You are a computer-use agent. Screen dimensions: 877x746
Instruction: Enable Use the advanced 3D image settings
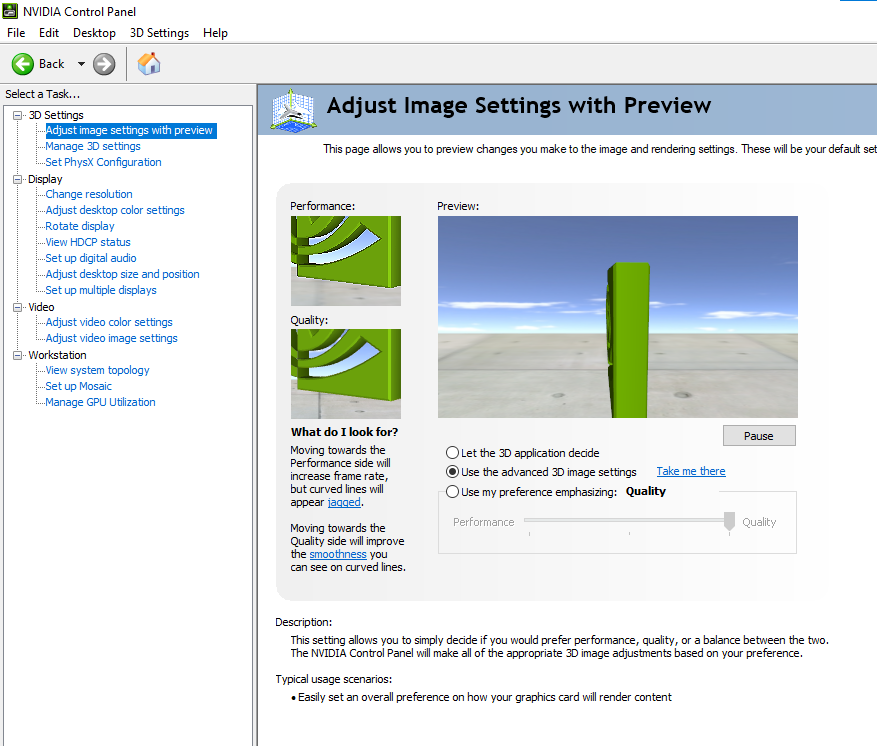click(452, 471)
